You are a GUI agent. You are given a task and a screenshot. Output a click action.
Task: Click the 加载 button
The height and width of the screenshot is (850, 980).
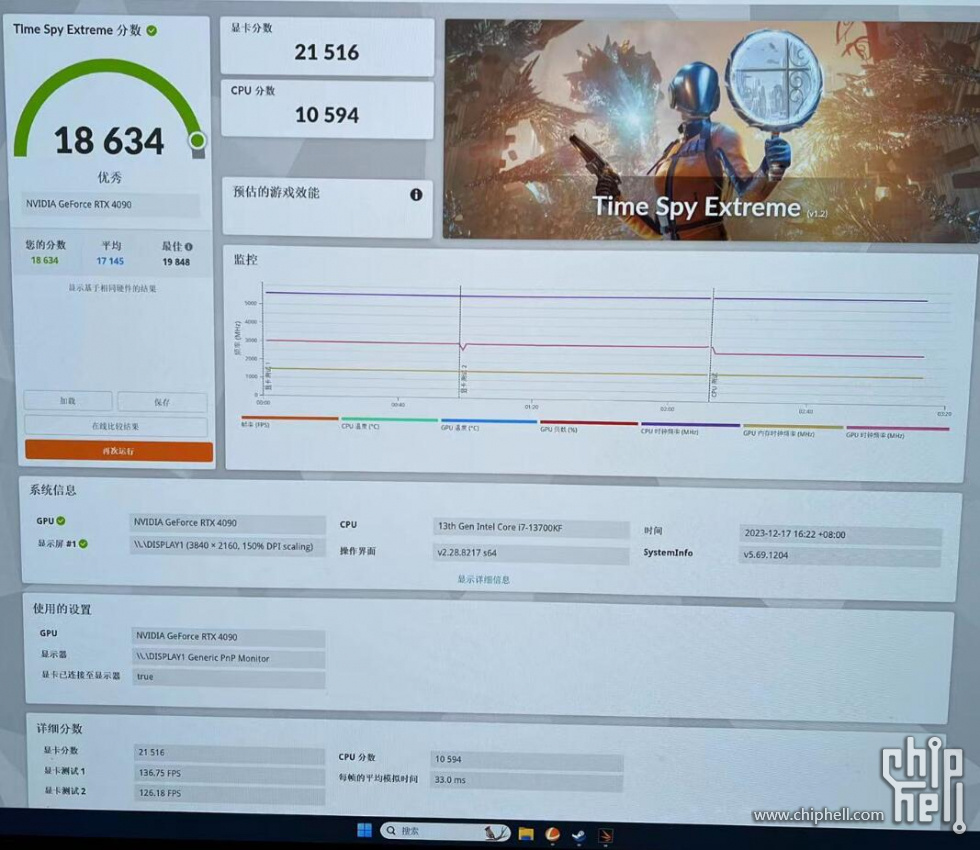point(68,401)
